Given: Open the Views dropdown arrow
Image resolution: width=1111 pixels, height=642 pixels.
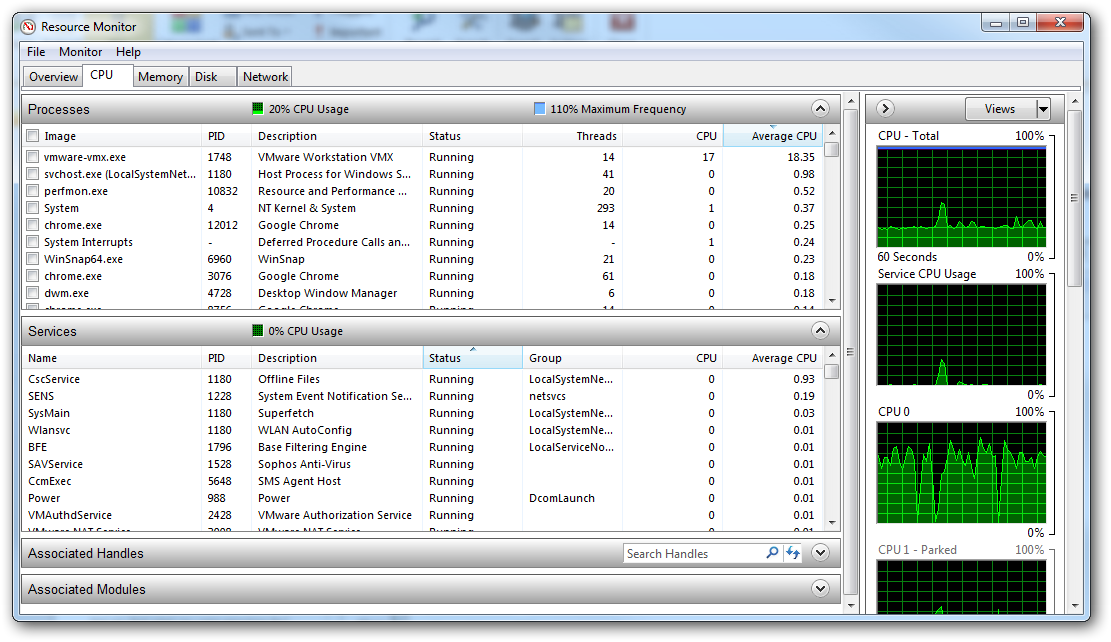Looking at the screenshot, I should tap(1043, 109).
